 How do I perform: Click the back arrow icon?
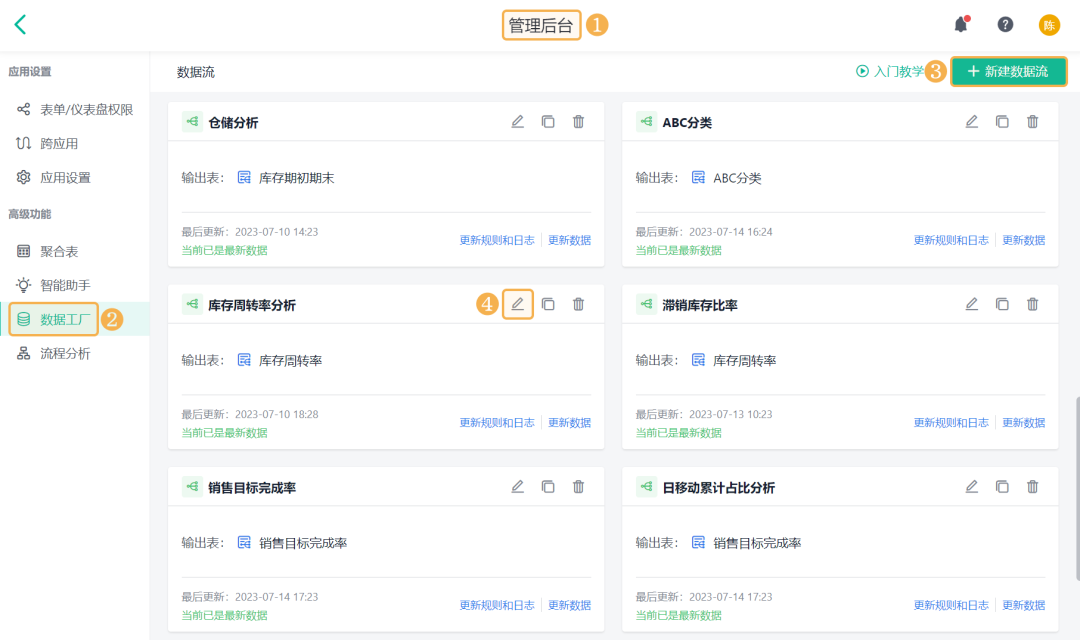[20, 25]
